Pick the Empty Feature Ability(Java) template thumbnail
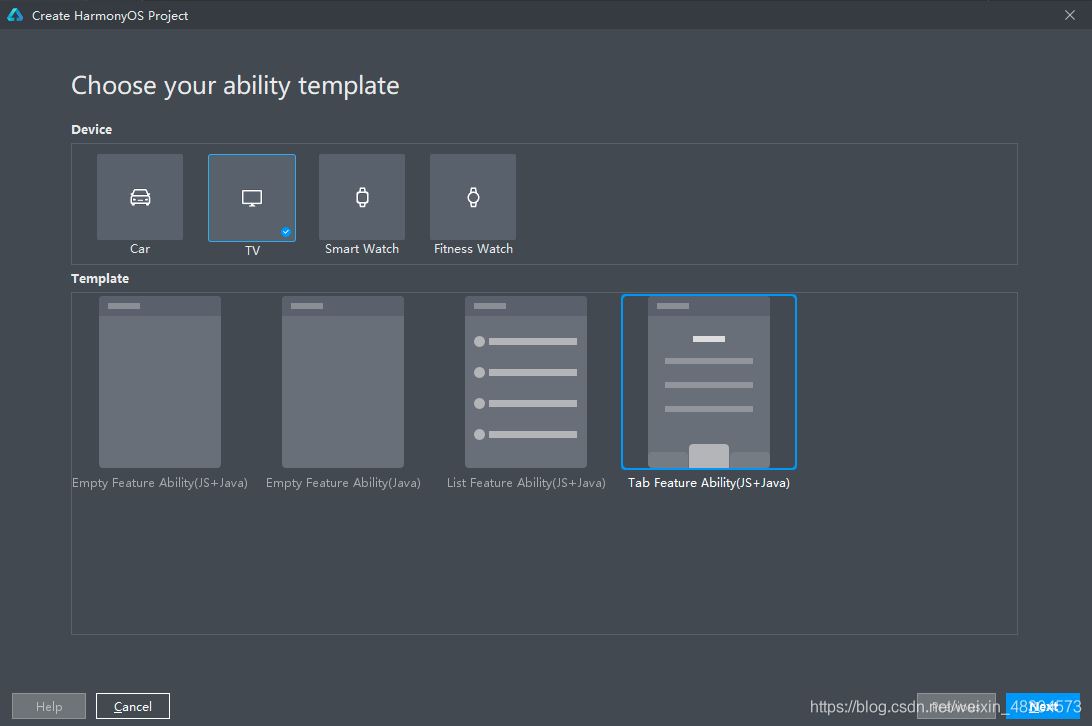Viewport: 1092px width, 726px height. [x=343, y=382]
